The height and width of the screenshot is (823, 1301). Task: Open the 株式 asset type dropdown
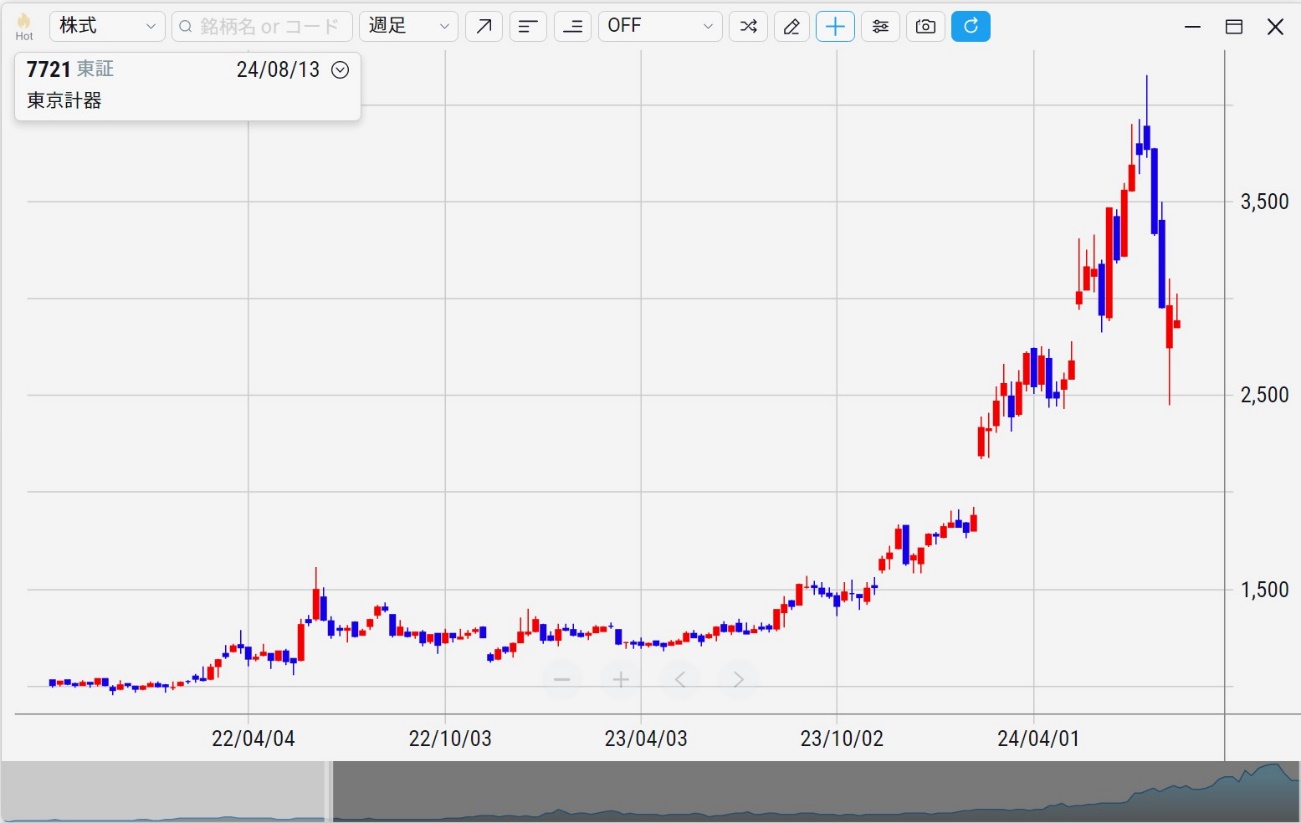coord(107,26)
